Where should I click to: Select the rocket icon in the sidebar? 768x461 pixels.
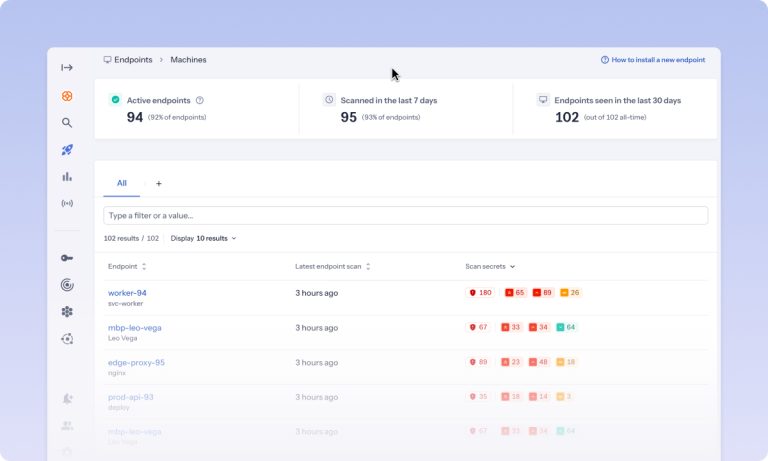(67, 150)
